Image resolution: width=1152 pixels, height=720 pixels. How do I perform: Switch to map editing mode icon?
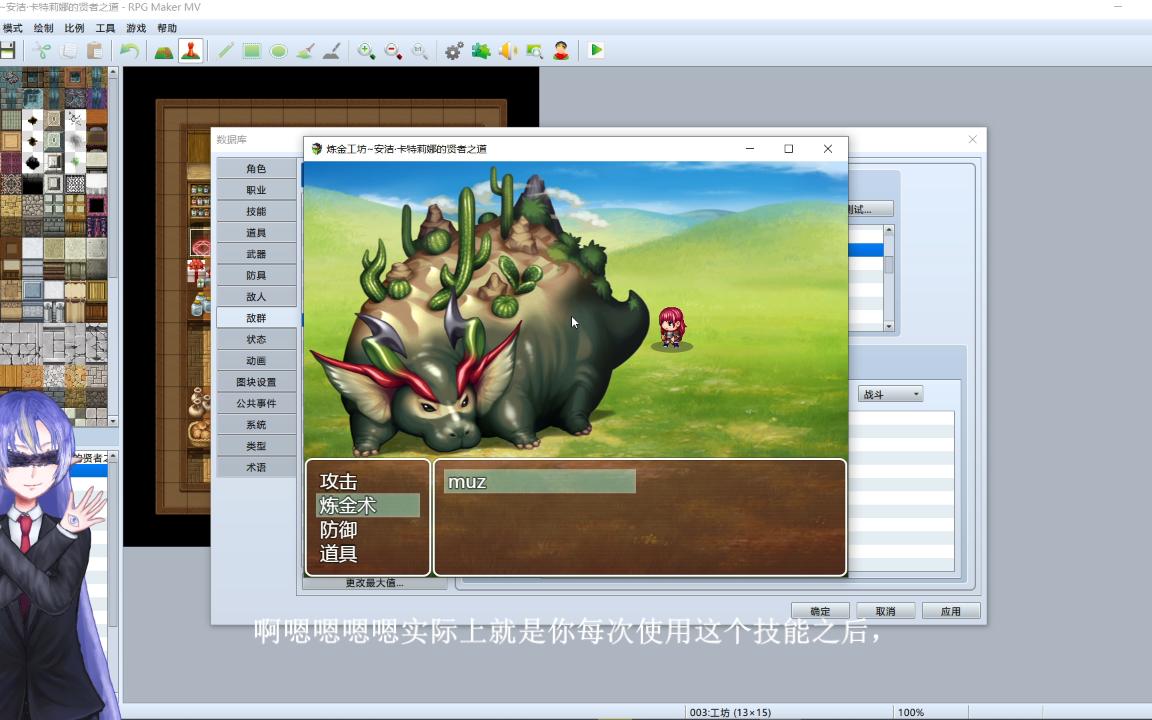(163, 50)
